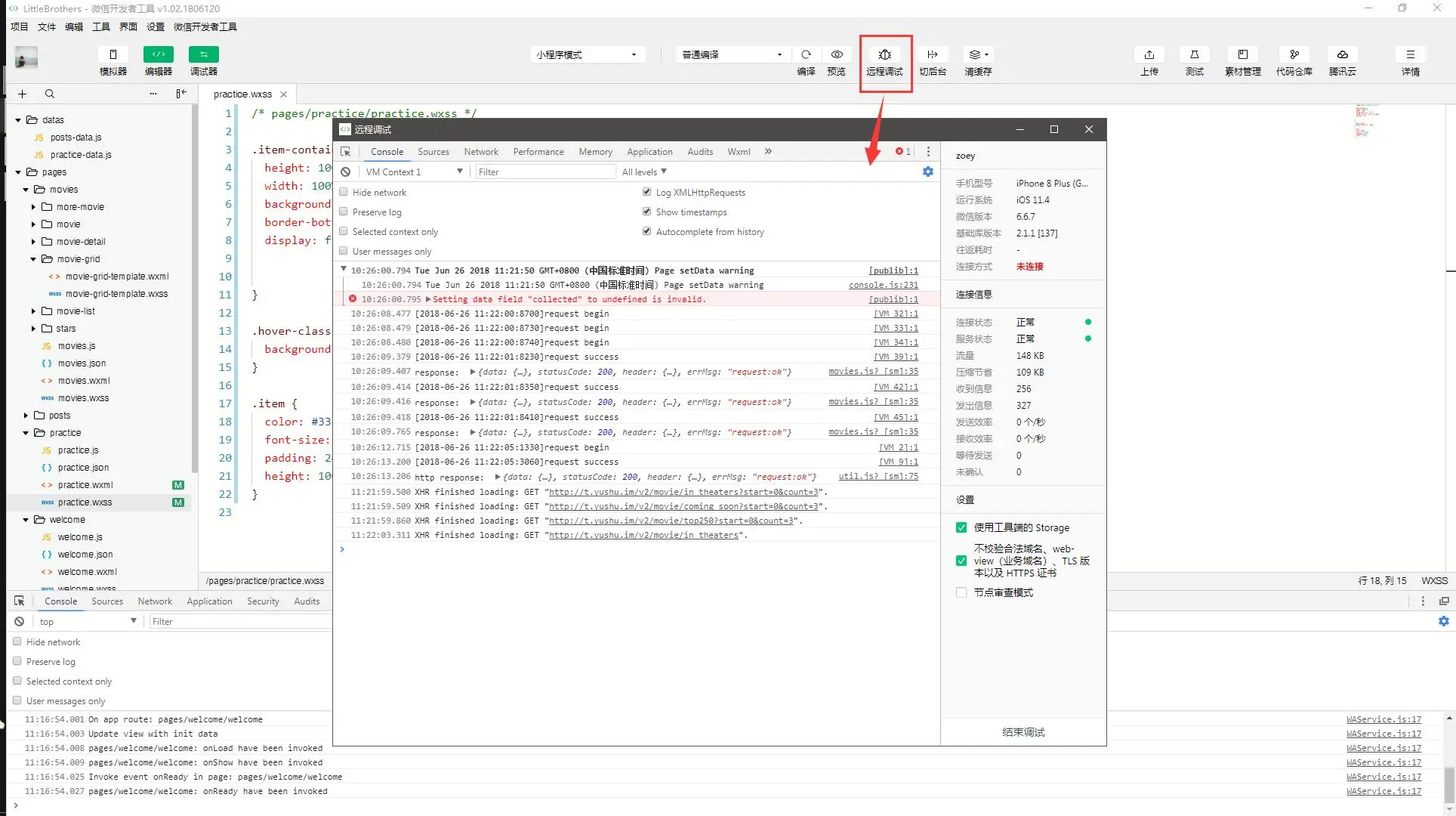Screen dimensions: 1456x816
Task: Open Tencent Cloud (腾讯云) icon
Action: pos(1342,54)
